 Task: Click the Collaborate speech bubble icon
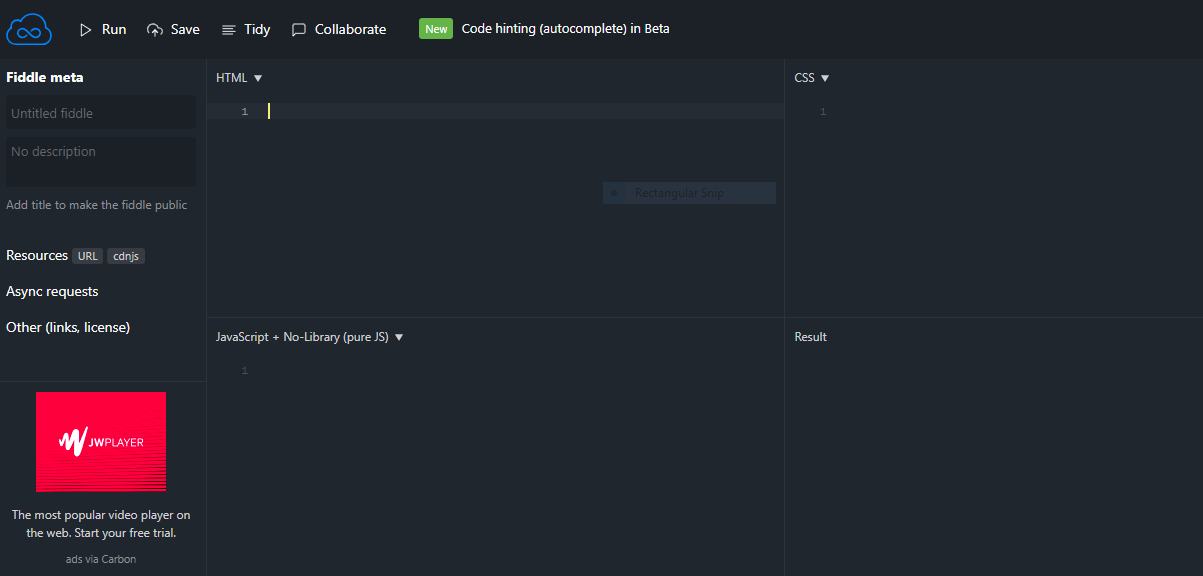click(299, 30)
